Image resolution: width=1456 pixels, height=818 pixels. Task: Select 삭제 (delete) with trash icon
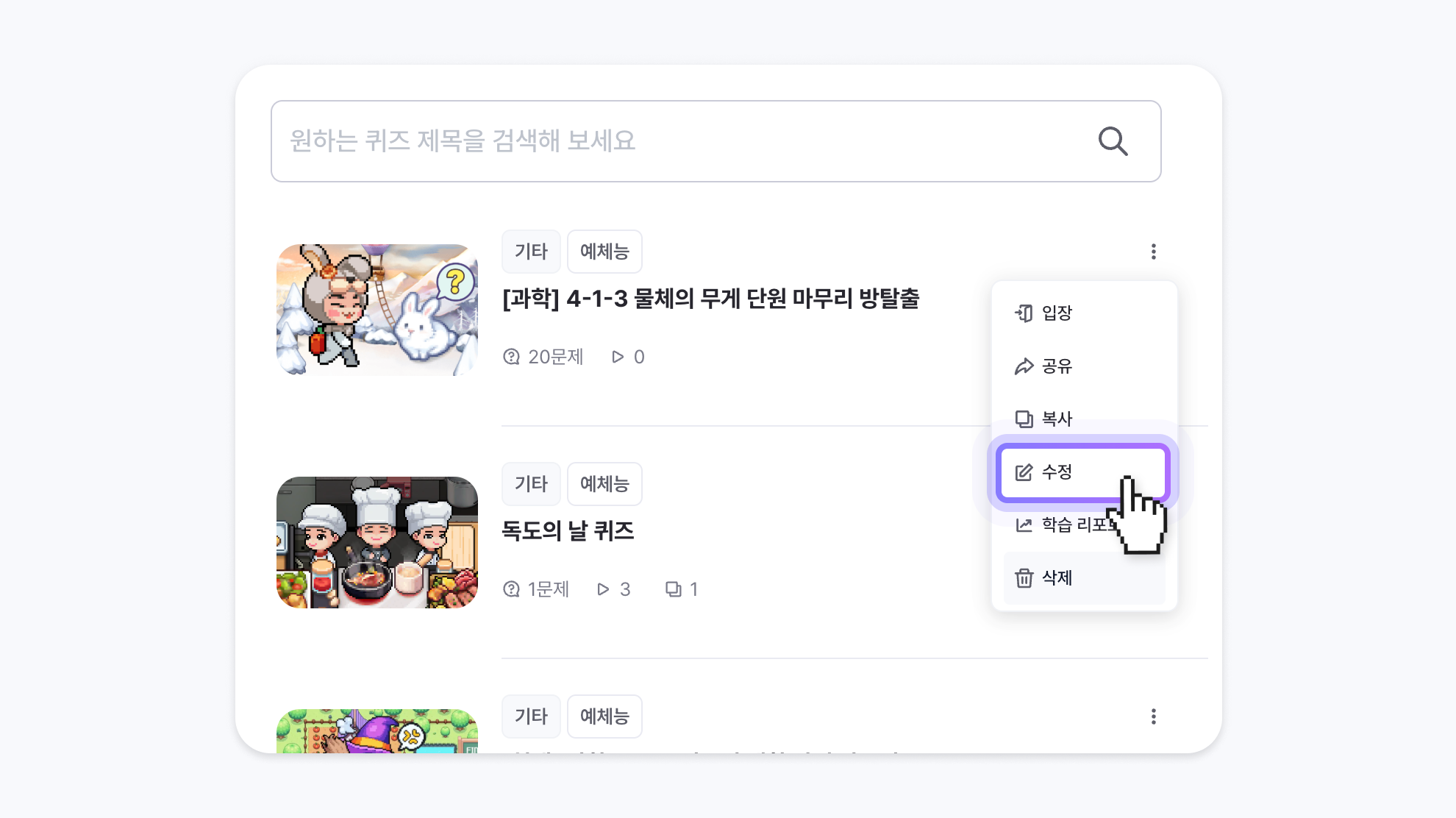(1085, 578)
